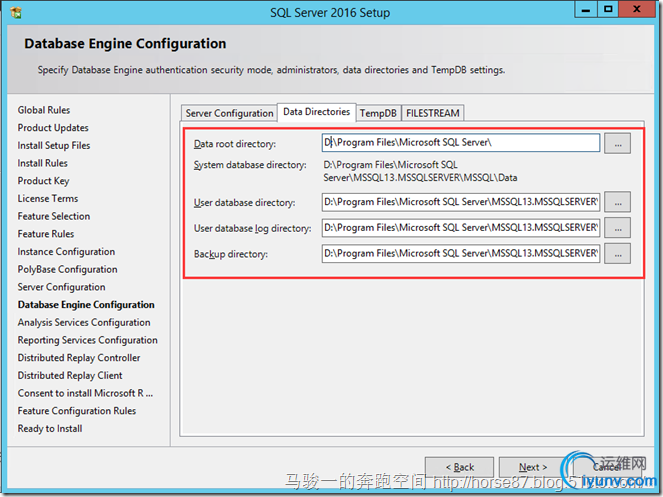The height and width of the screenshot is (497, 663).
Task: Select PolyBase Configuration step
Action: point(68,269)
